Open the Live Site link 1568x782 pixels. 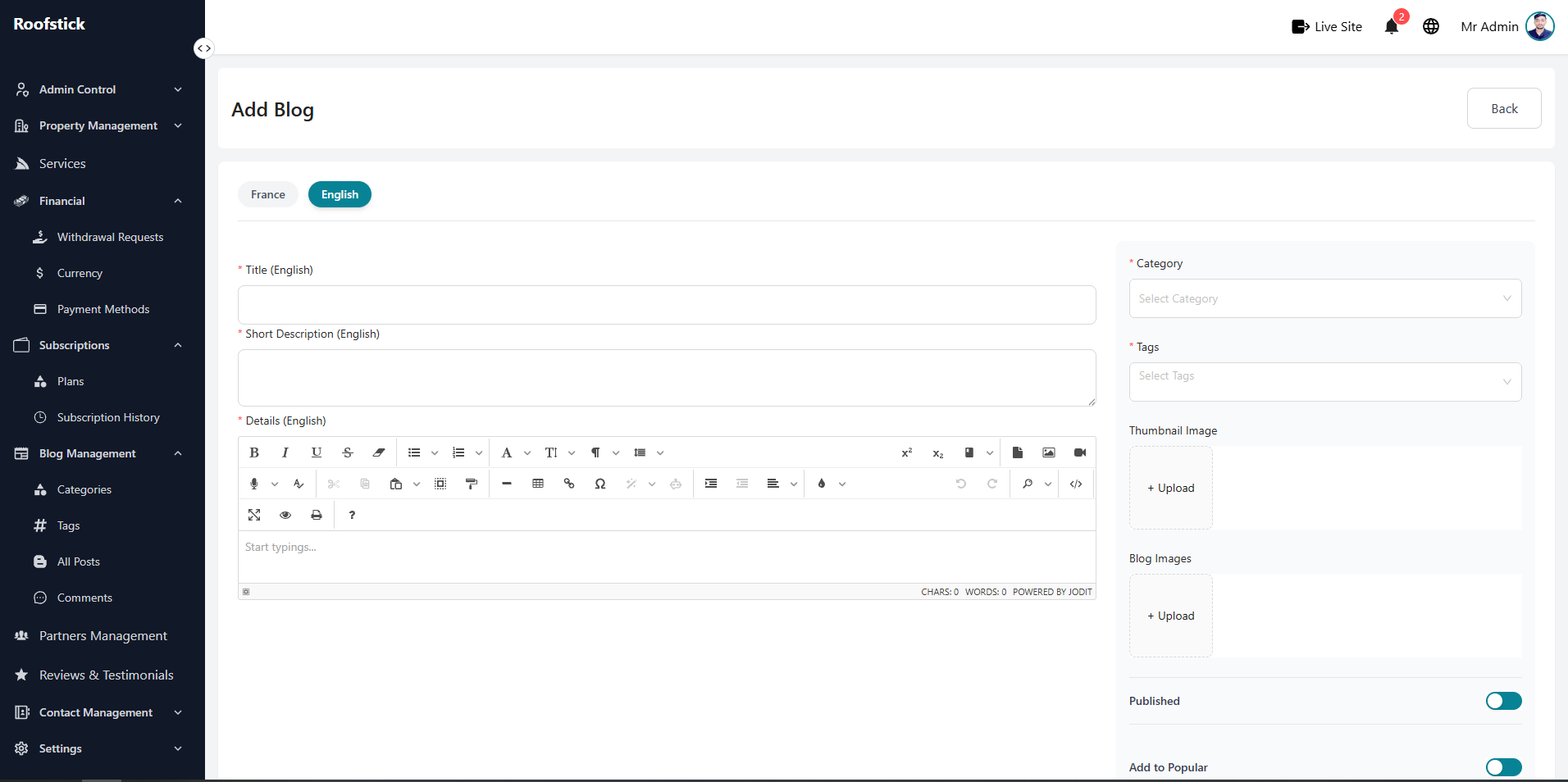pyautogui.click(x=1327, y=26)
